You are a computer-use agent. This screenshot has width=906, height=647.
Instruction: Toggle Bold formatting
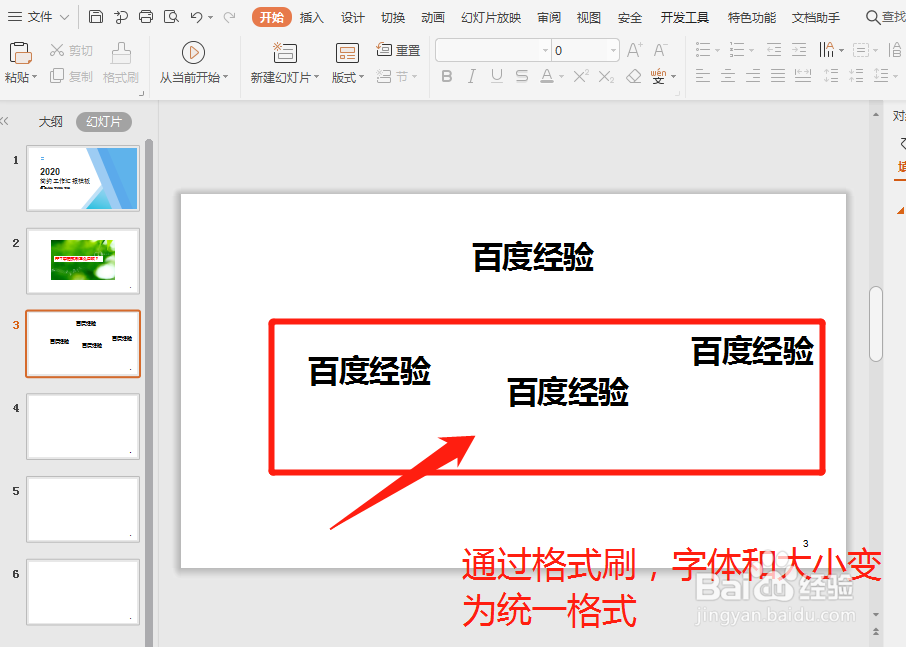447,76
